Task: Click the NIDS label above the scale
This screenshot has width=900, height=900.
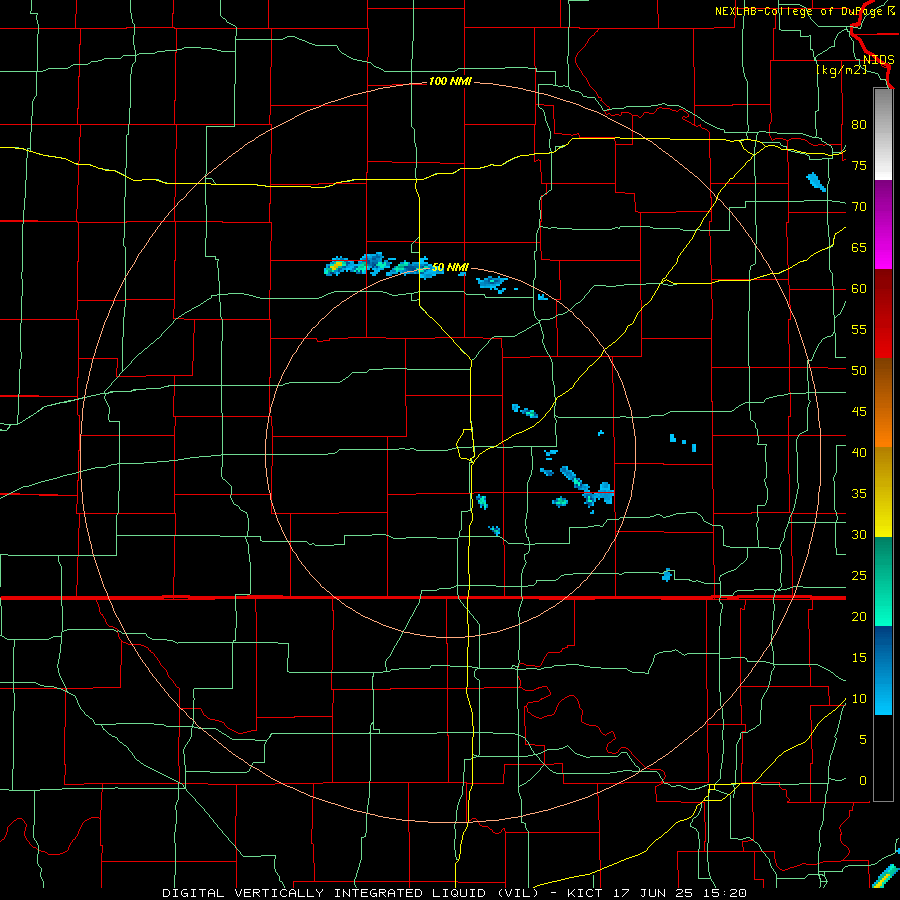Action: tap(878, 60)
